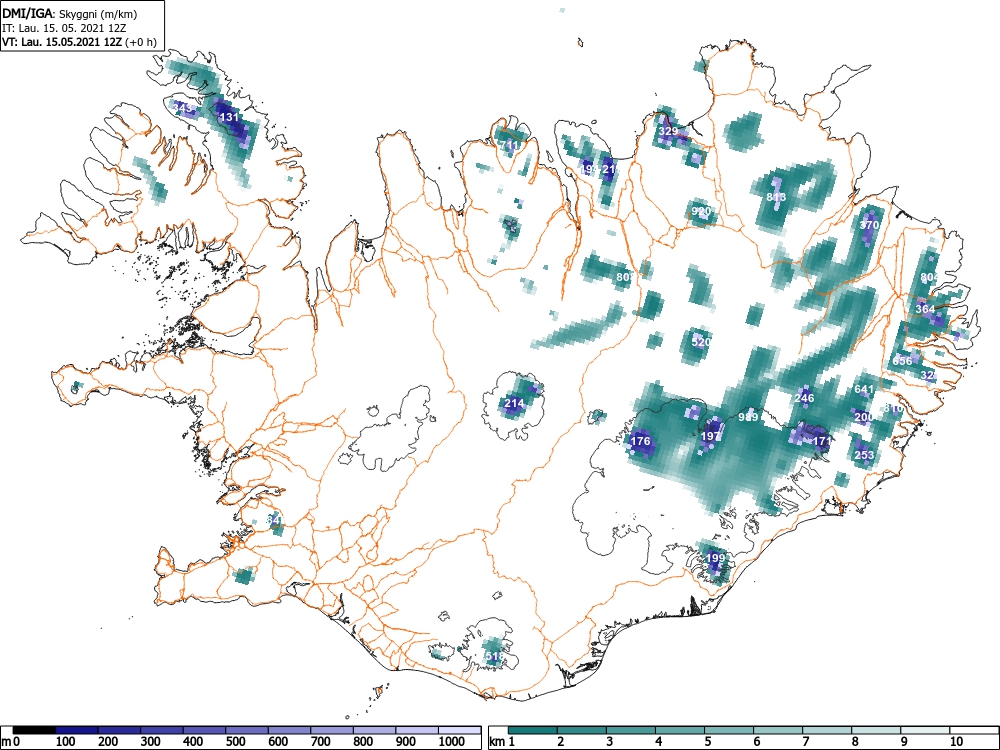
Task: Click the '100' tick label in the metre legend
Action: [x=66, y=741]
